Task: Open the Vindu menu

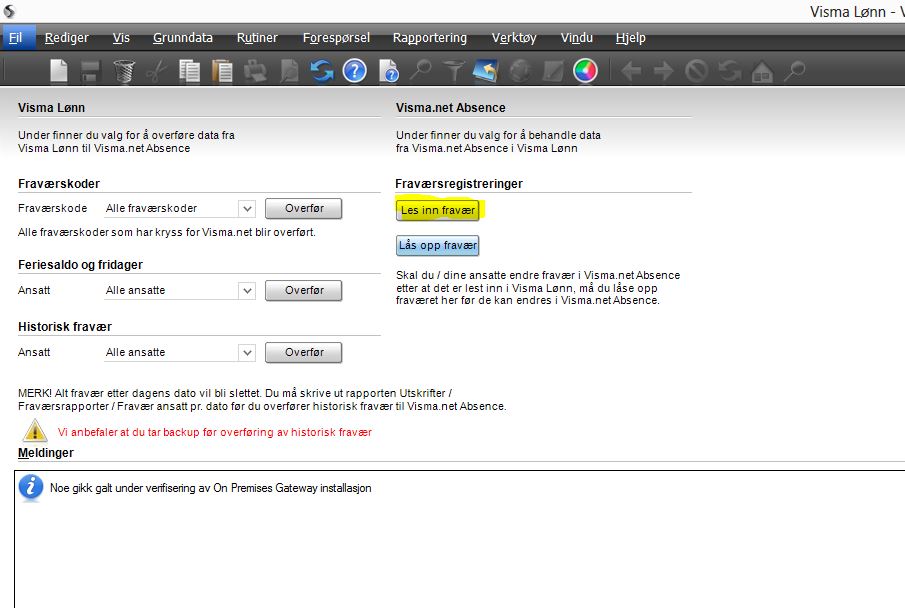Action: [x=577, y=38]
